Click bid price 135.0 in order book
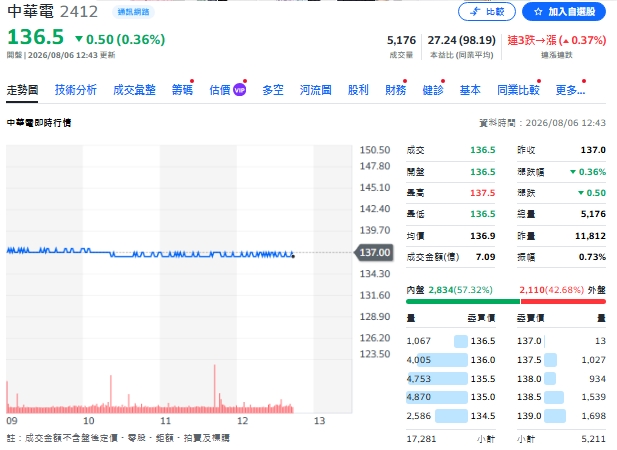Screen dimensions: 617x450 [483, 397]
